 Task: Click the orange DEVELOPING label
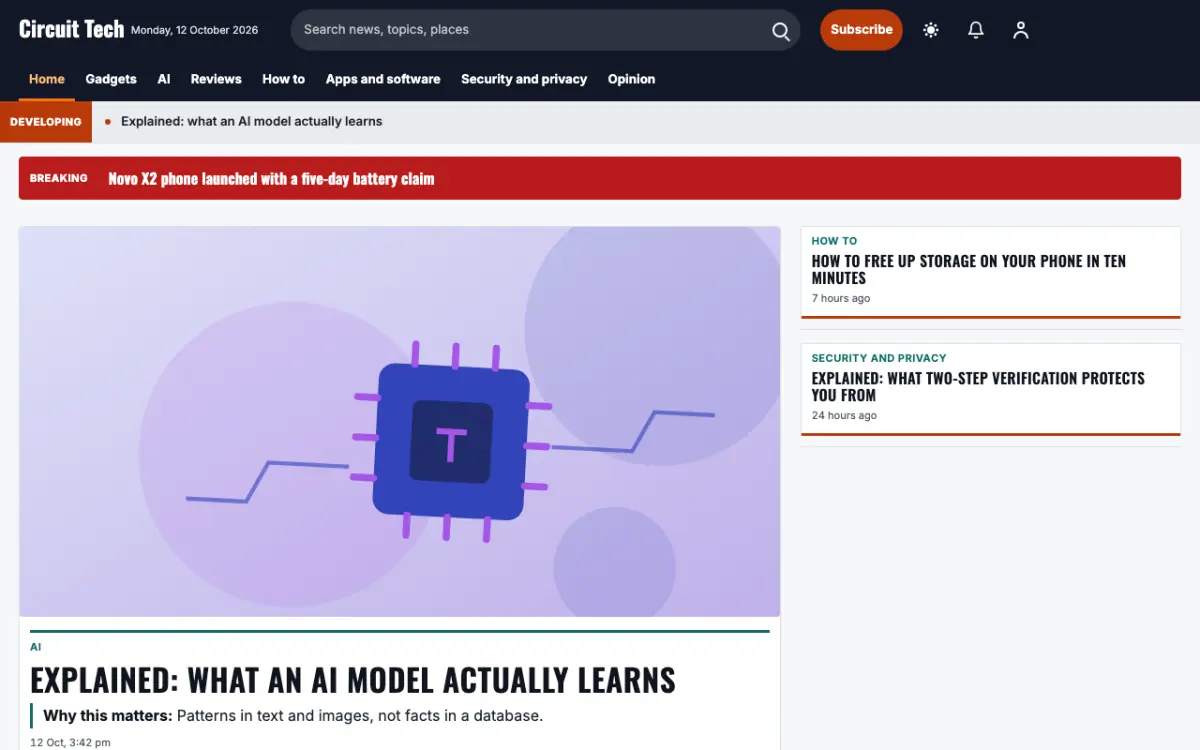pyautogui.click(x=46, y=121)
